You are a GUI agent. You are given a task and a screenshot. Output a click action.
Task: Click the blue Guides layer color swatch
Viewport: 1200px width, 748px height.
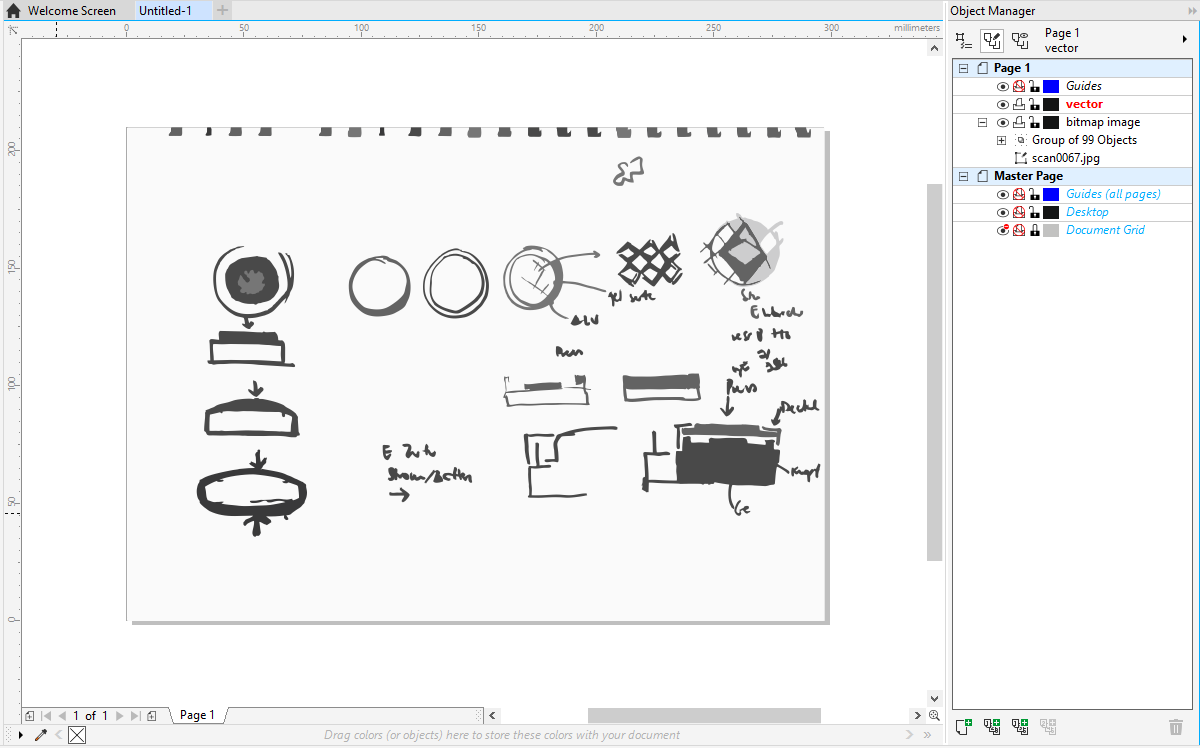tap(1051, 86)
